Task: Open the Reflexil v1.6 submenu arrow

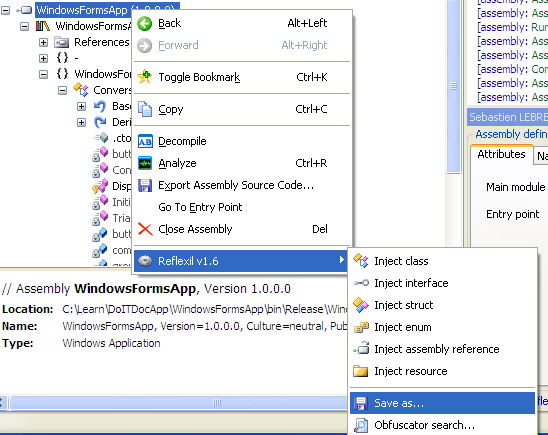Action: pyautogui.click(x=341, y=260)
